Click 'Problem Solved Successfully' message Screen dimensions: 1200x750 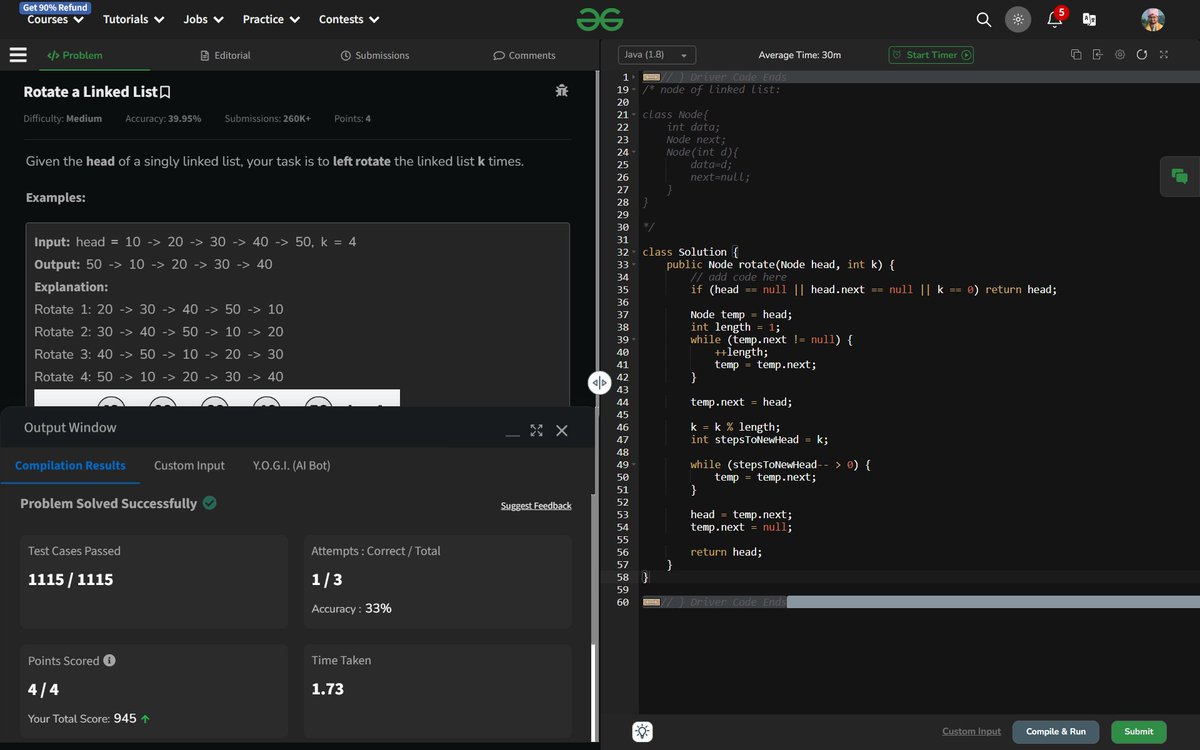[x=118, y=503]
